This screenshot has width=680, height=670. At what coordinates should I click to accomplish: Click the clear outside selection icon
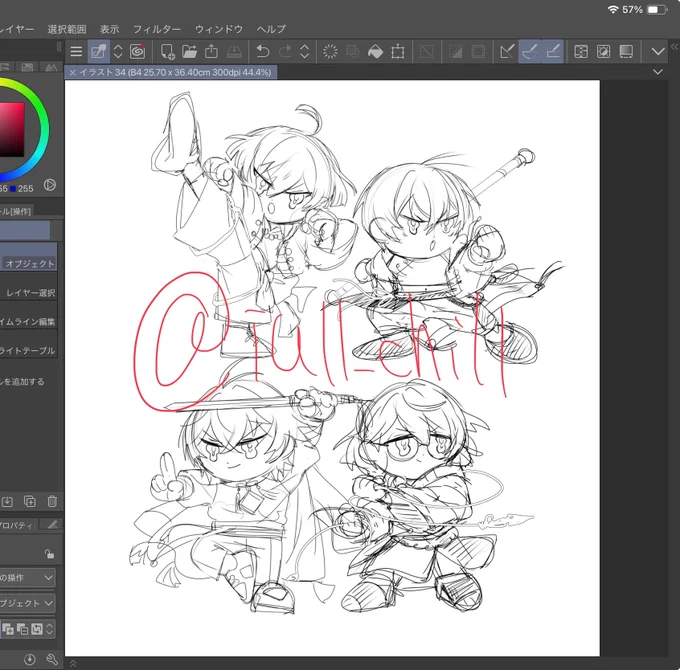tap(353, 52)
